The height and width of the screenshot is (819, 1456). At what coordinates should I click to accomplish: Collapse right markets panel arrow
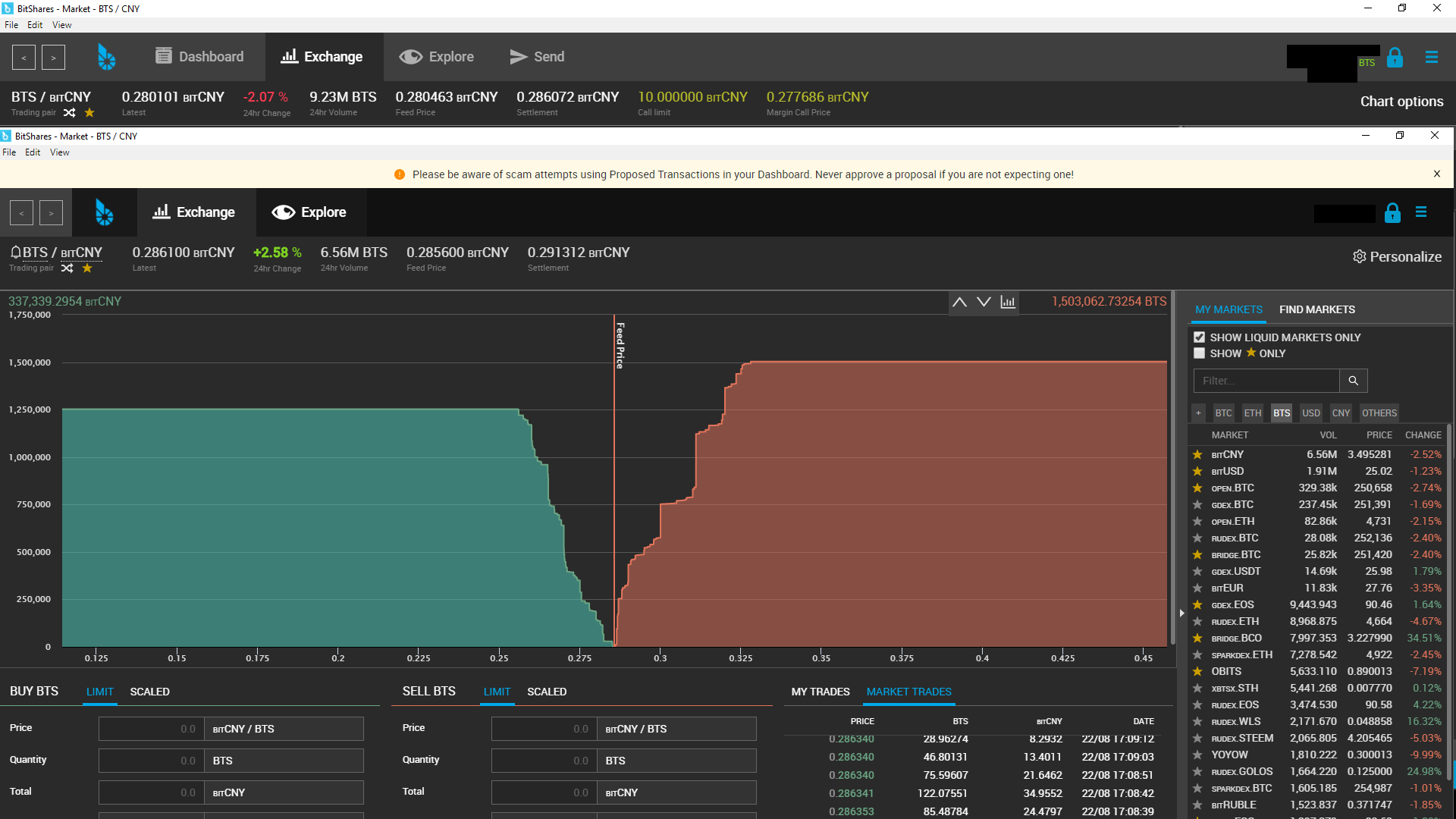coord(1181,613)
